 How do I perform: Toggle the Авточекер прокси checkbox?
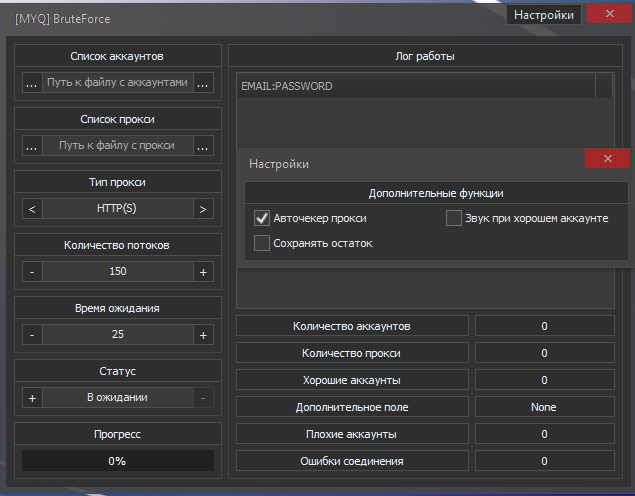point(262,218)
